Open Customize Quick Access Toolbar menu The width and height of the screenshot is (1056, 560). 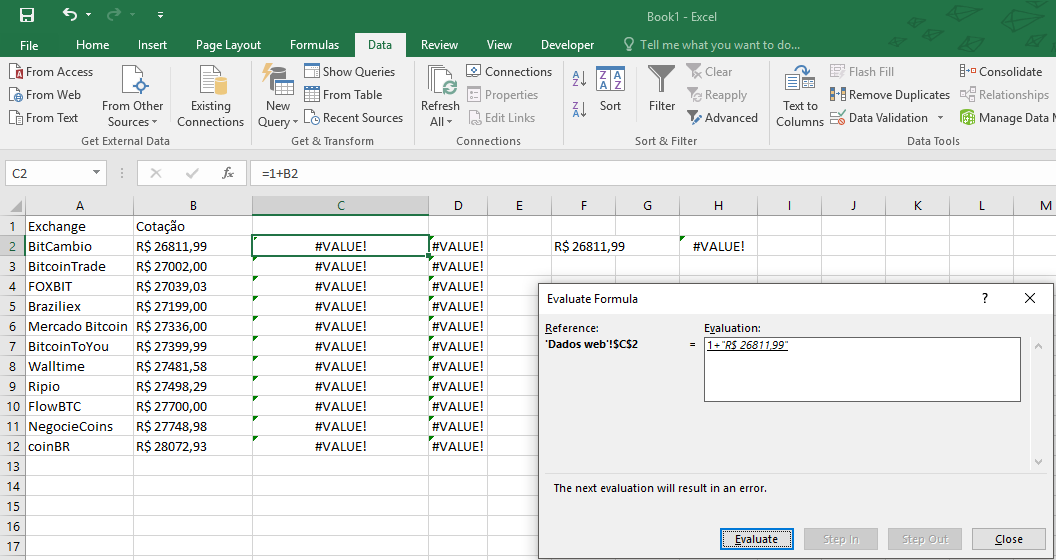(160, 15)
